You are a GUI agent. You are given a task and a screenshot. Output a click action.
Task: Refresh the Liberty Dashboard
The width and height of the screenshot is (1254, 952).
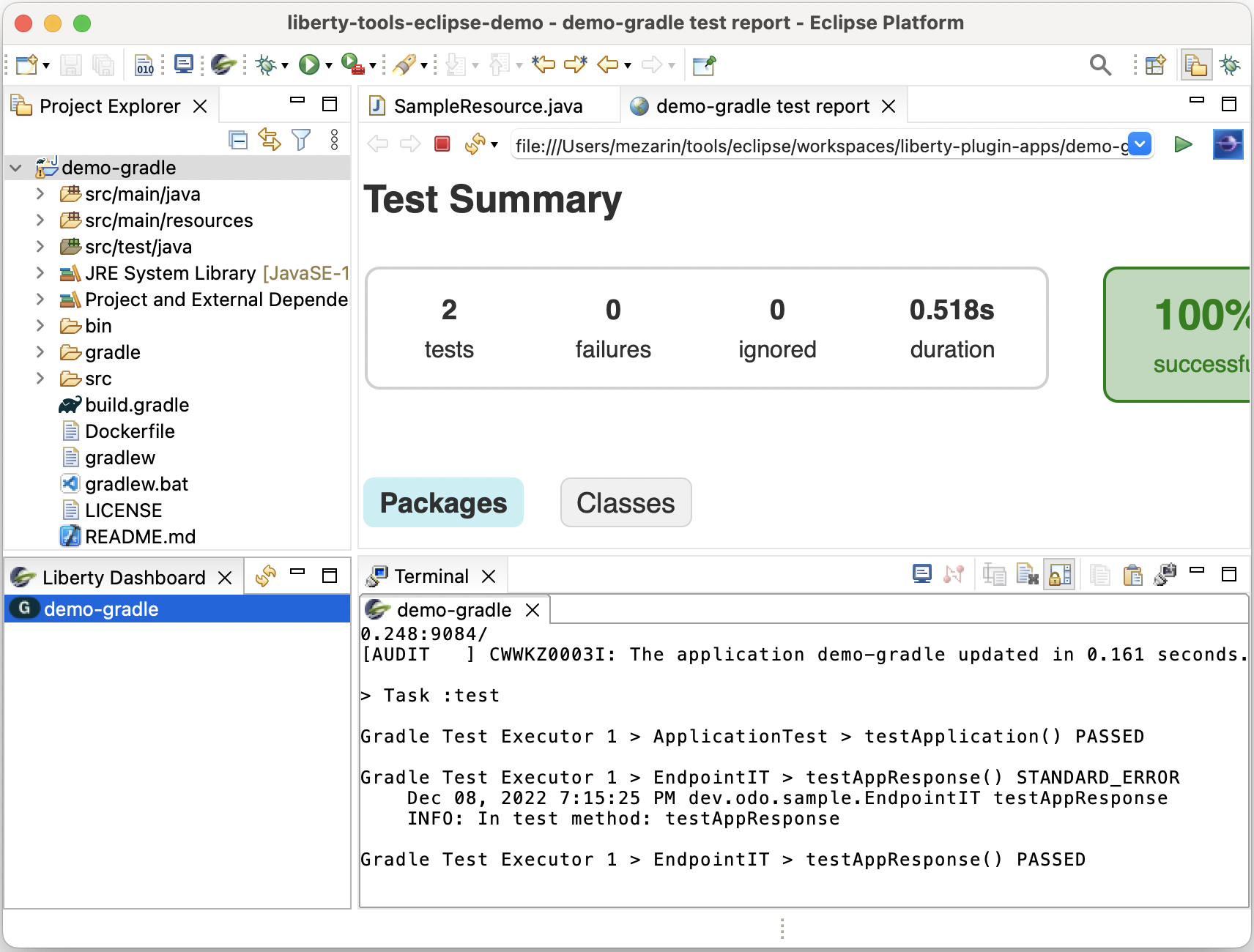(x=266, y=576)
